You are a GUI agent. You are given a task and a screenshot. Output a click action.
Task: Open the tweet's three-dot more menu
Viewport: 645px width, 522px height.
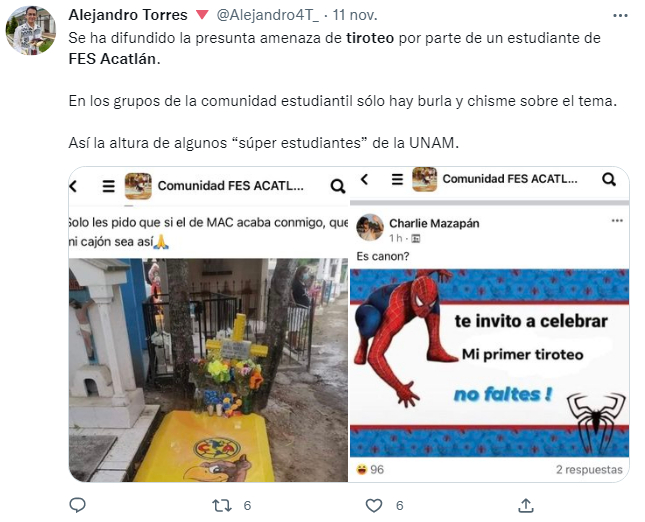(620, 16)
